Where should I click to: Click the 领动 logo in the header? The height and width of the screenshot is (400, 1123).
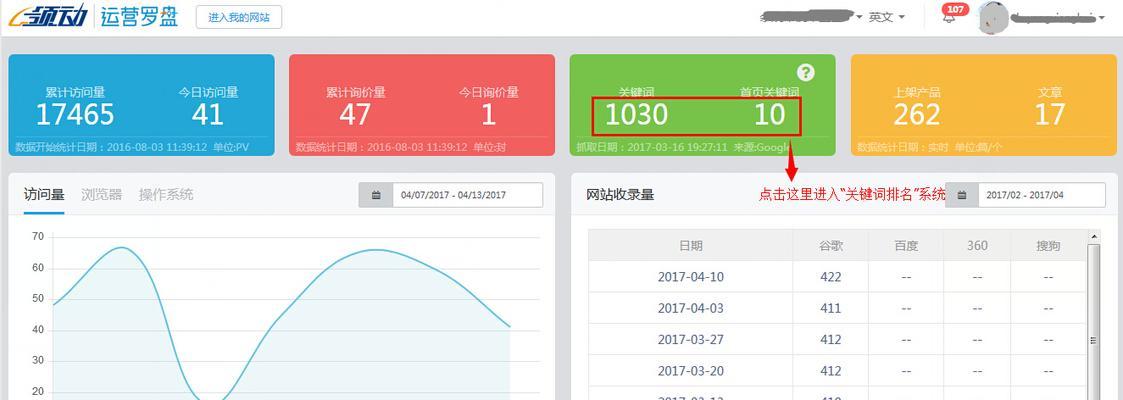(47, 16)
